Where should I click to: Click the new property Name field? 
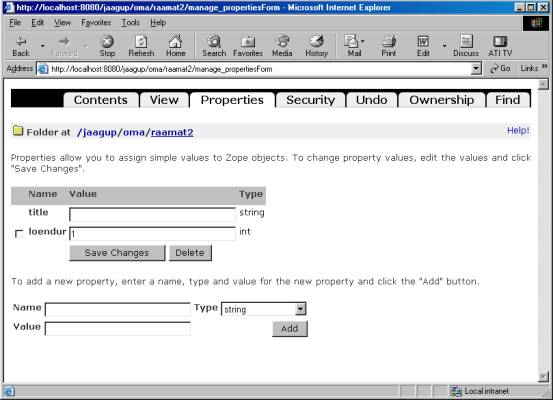pyautogui.click(x=118, y=309)
